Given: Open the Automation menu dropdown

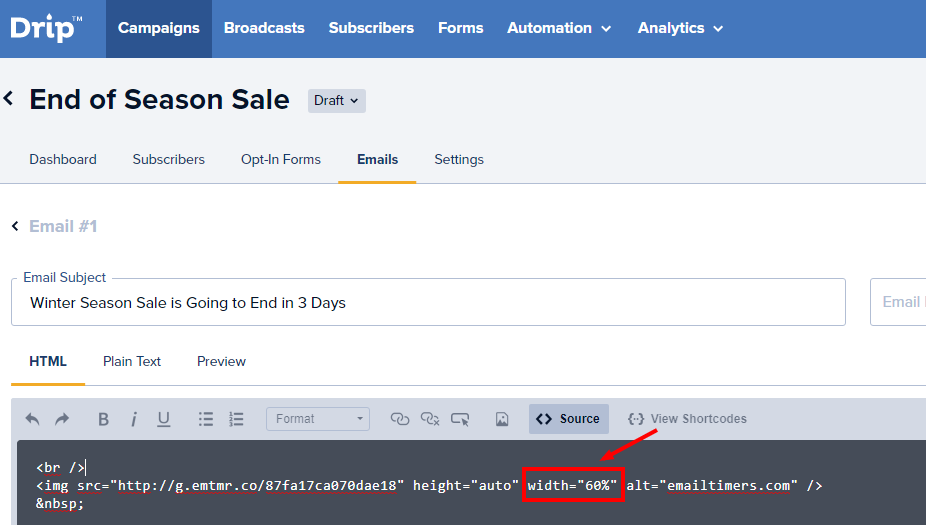Looking at the screenshot, I should pyautogui.click(x=559, y=28).
